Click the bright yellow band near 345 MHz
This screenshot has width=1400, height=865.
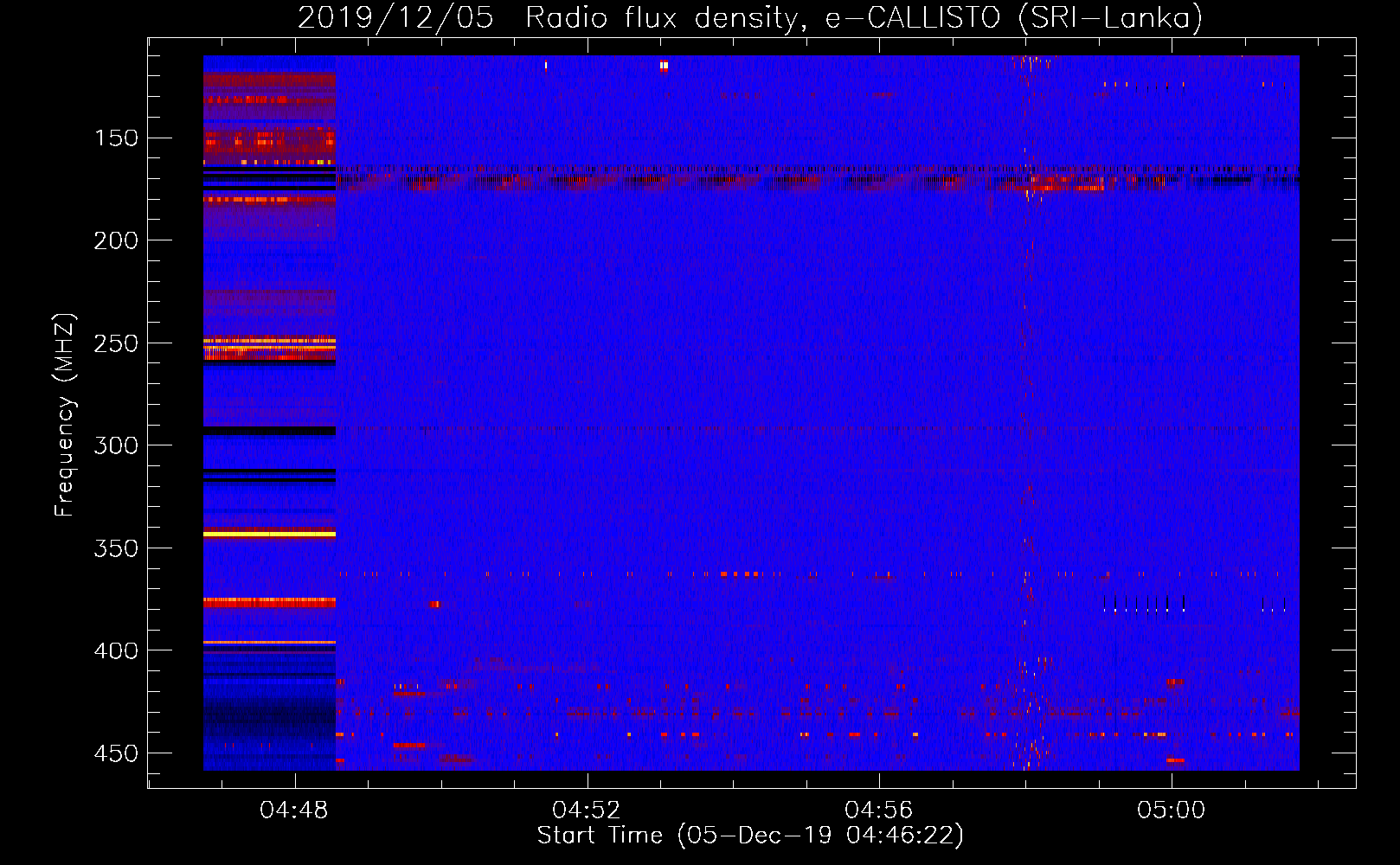[x=269, y=535]
